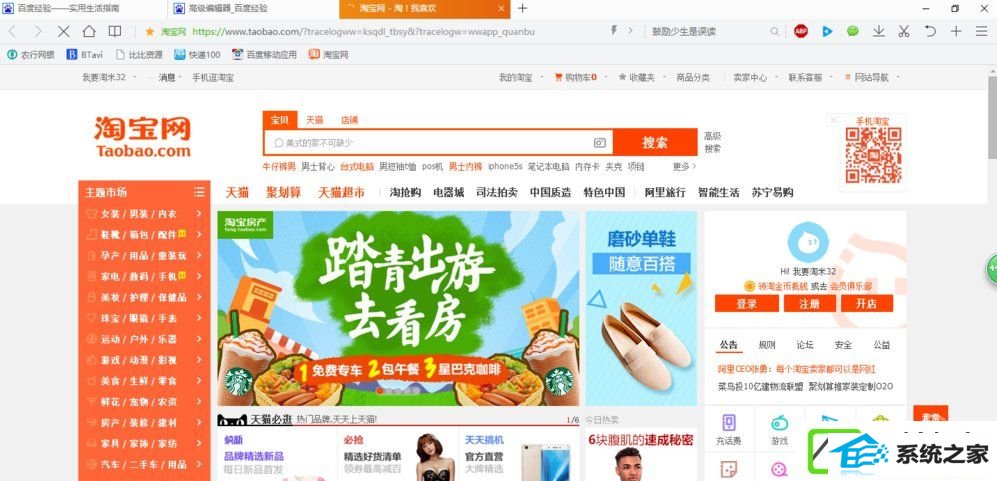
Task: Open the ABP adblock extension icon
Action: coord(801,31)
